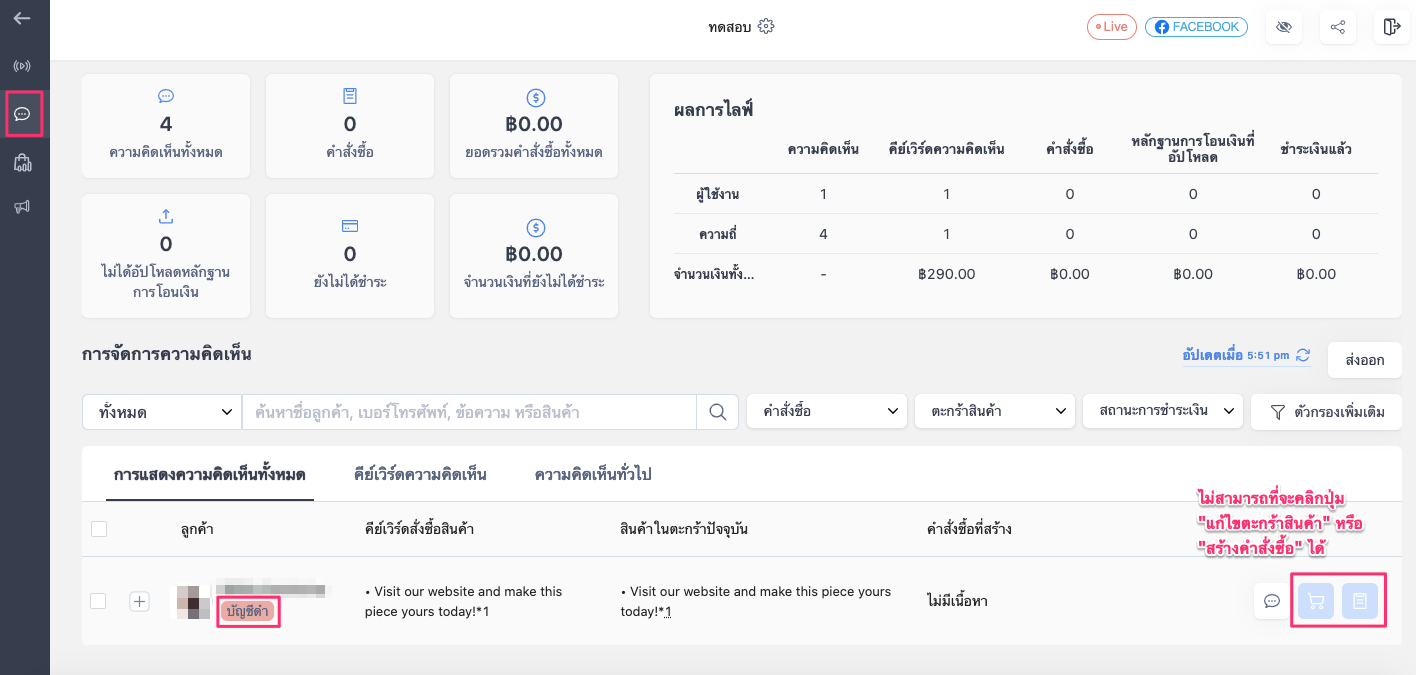Check the select-all header checkbox
The height and width of the screenshot is (675, 1416).
point(99,529)
